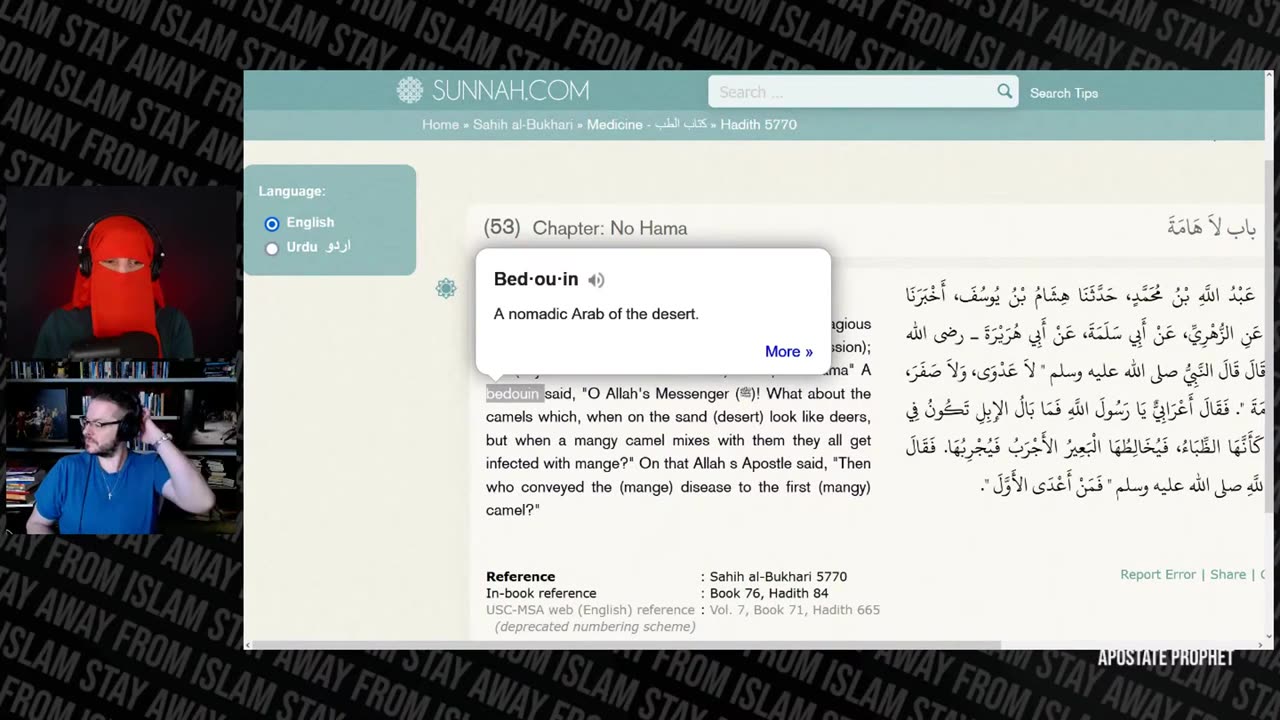Click the horizontal scrollbar at page bottom
This screenshot has width=1280, height=720.
(x=625, y=645)
